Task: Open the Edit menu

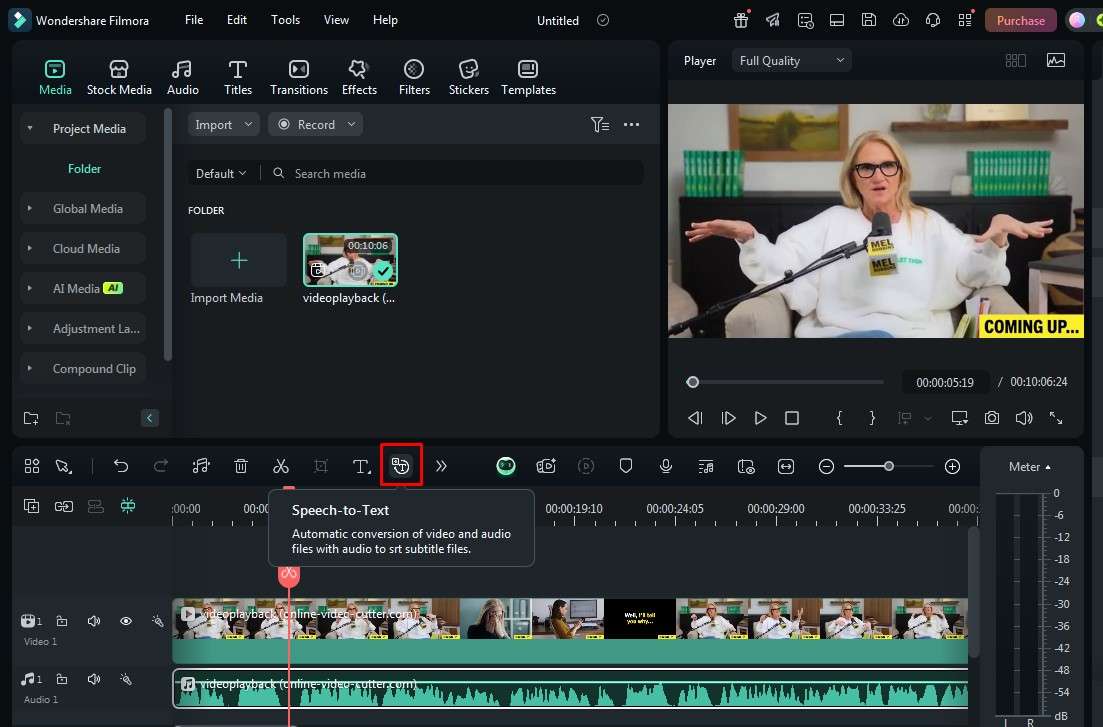Action: click(x=237, y=20)
